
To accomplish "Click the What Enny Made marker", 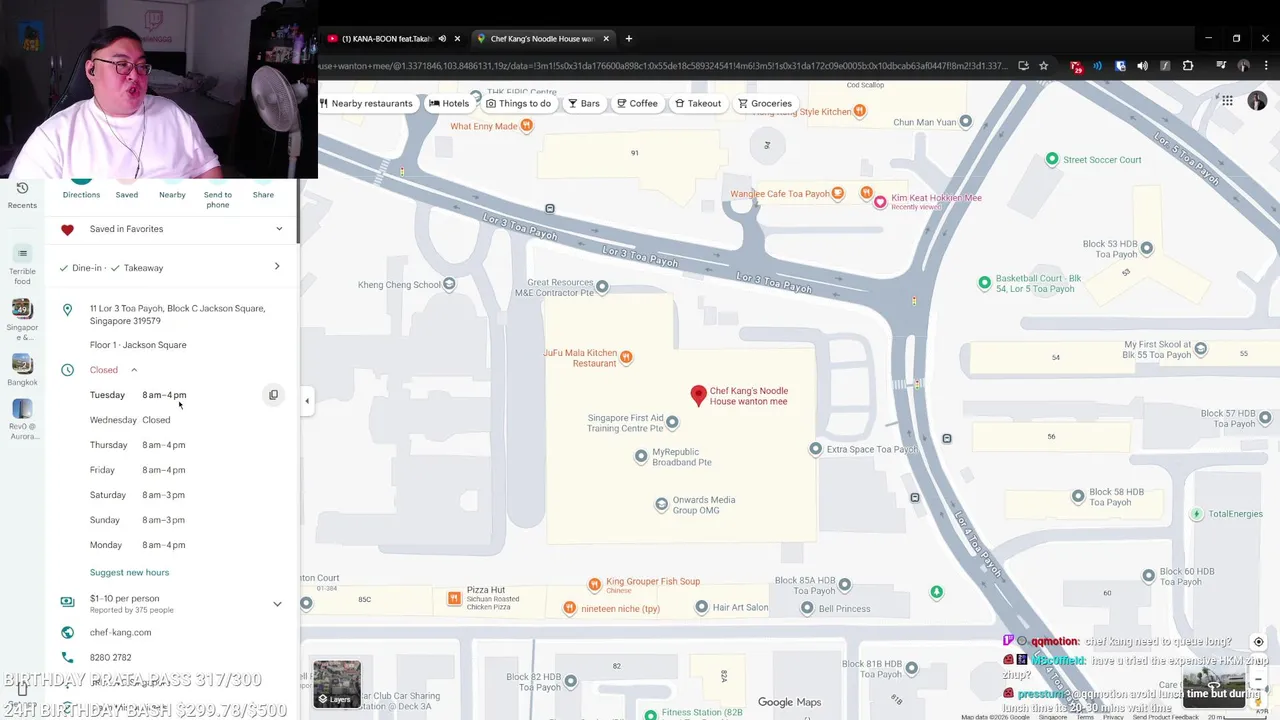I will click(527, 126).
